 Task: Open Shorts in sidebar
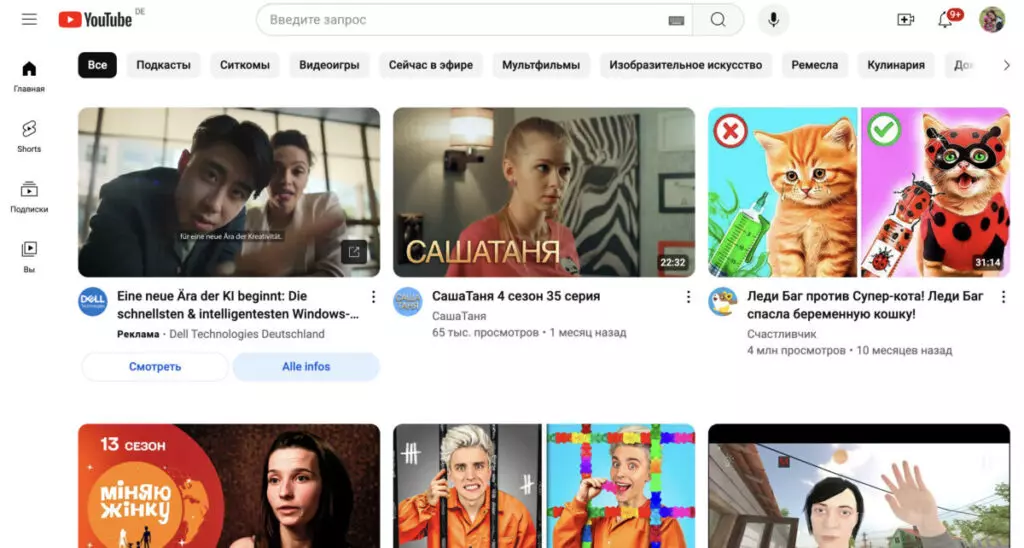click(x=29, y=137)
